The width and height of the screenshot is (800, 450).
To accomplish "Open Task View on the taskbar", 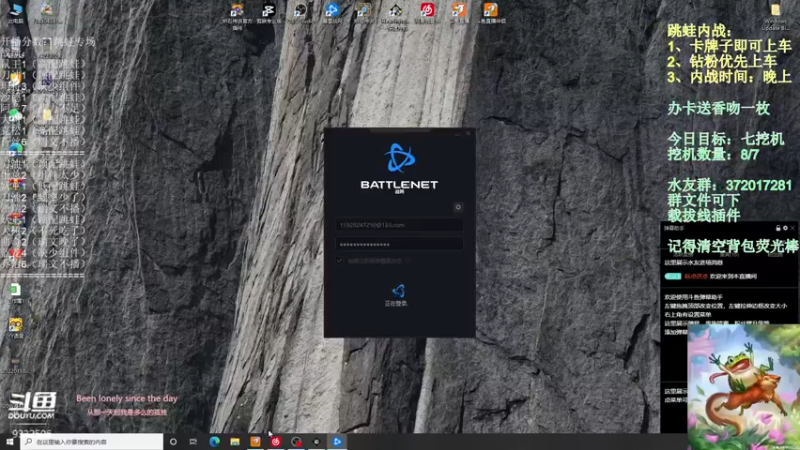I will click(x=193, y=442).
